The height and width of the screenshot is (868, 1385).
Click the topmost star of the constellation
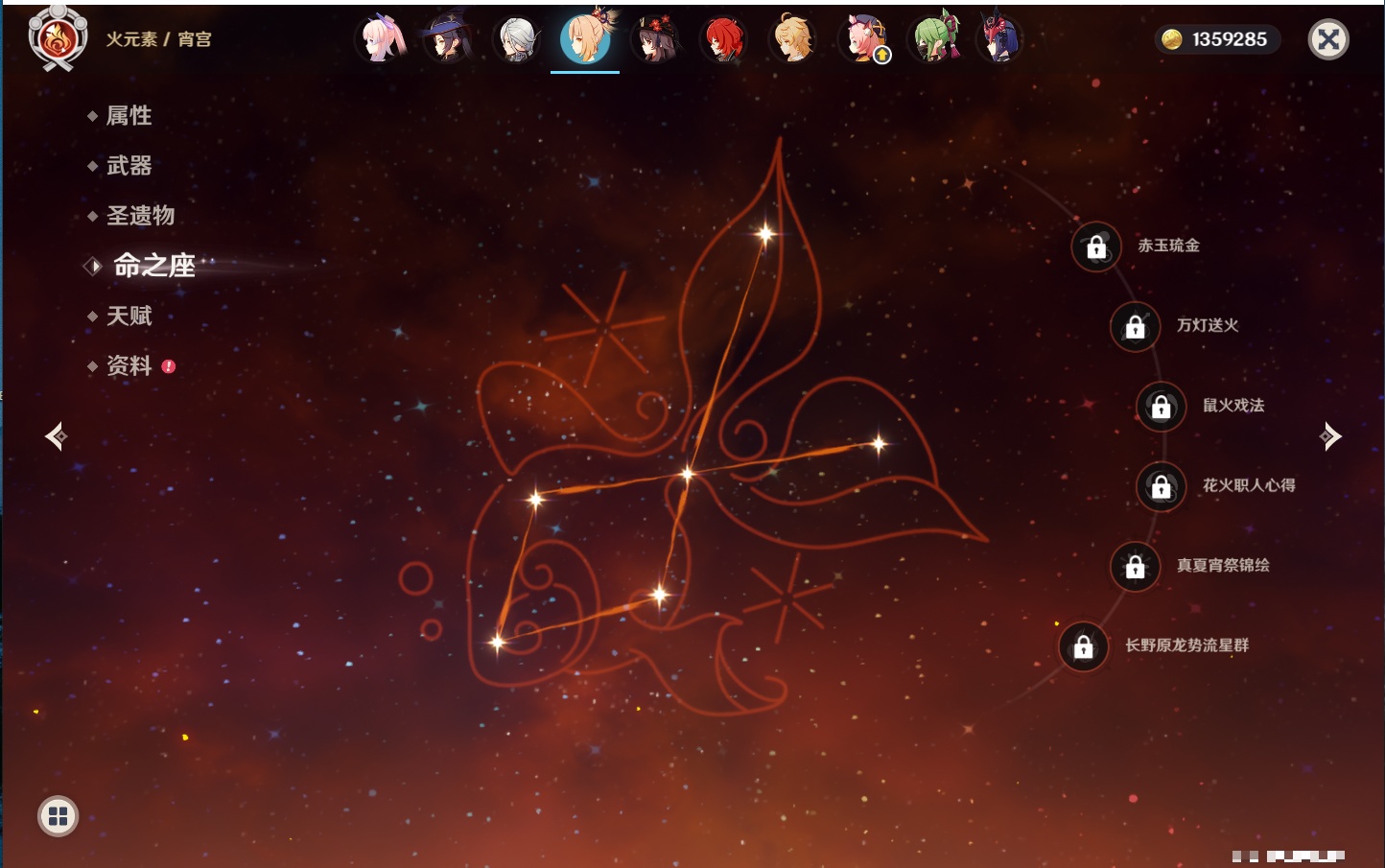tap(765, 233)
